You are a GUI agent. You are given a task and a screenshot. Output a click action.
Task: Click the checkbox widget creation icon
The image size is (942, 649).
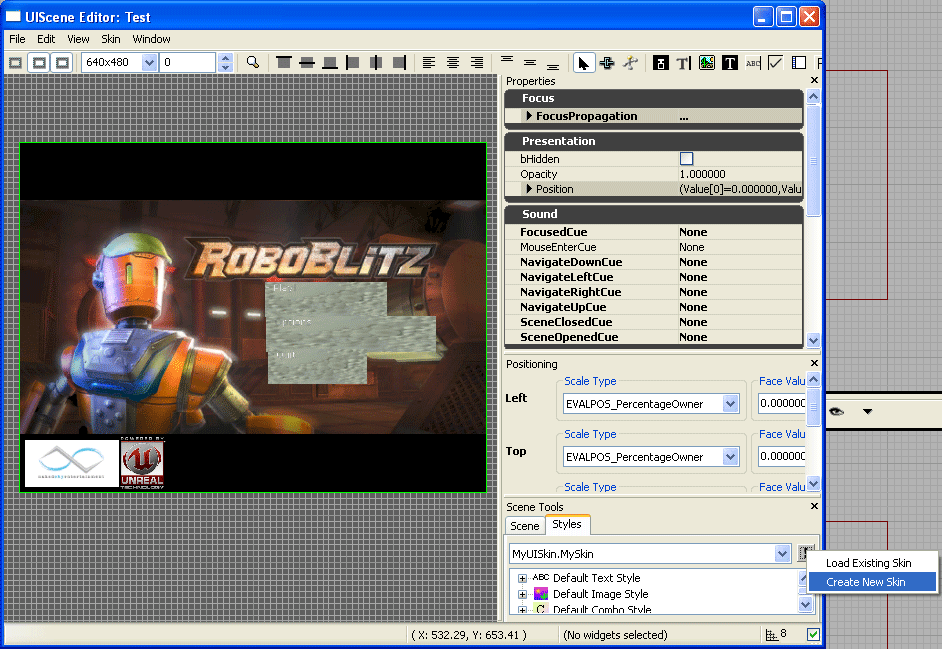point(776,62)
